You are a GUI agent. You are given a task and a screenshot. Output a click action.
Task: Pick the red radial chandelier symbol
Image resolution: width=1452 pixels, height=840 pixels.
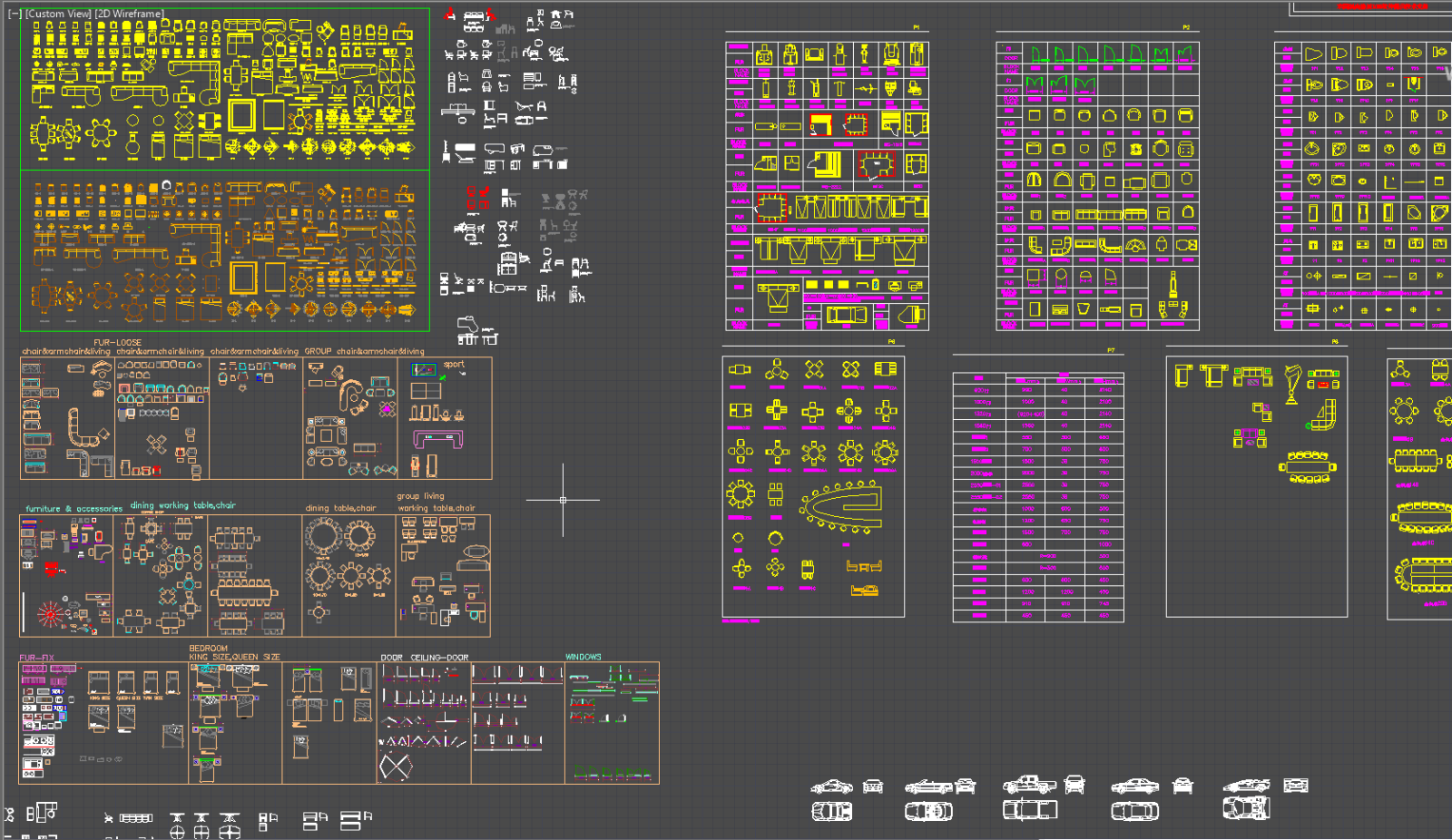pyautogui.click(x=51, y=614)
